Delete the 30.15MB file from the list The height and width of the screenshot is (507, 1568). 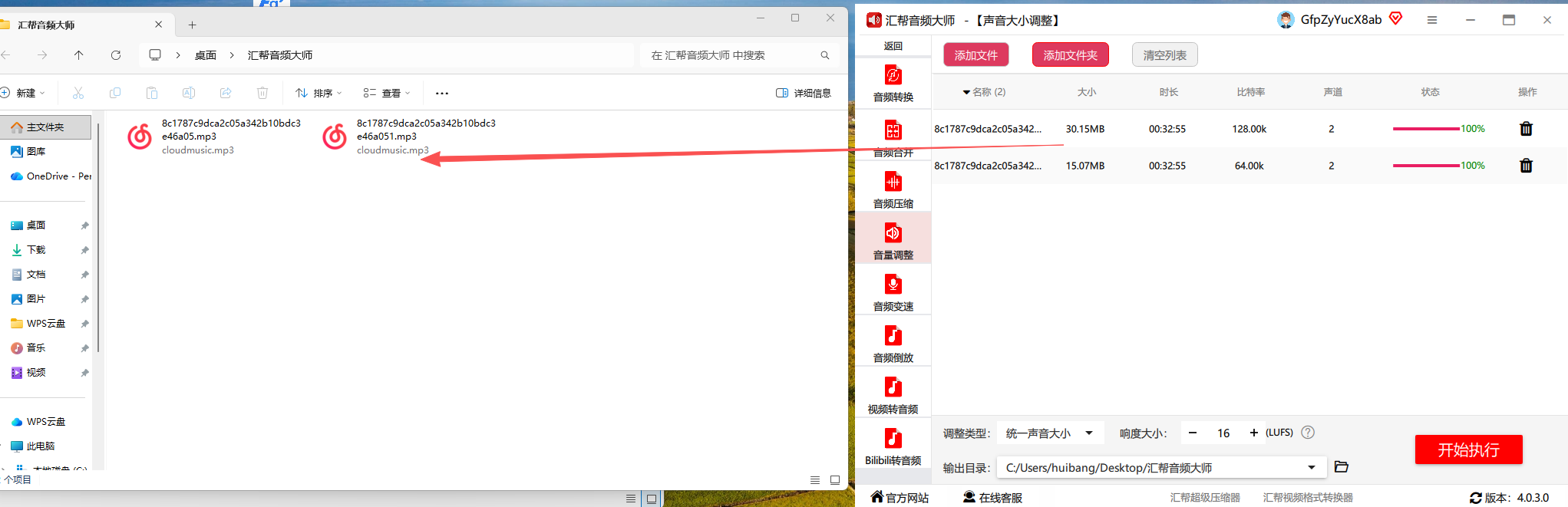pos(1526,129)
